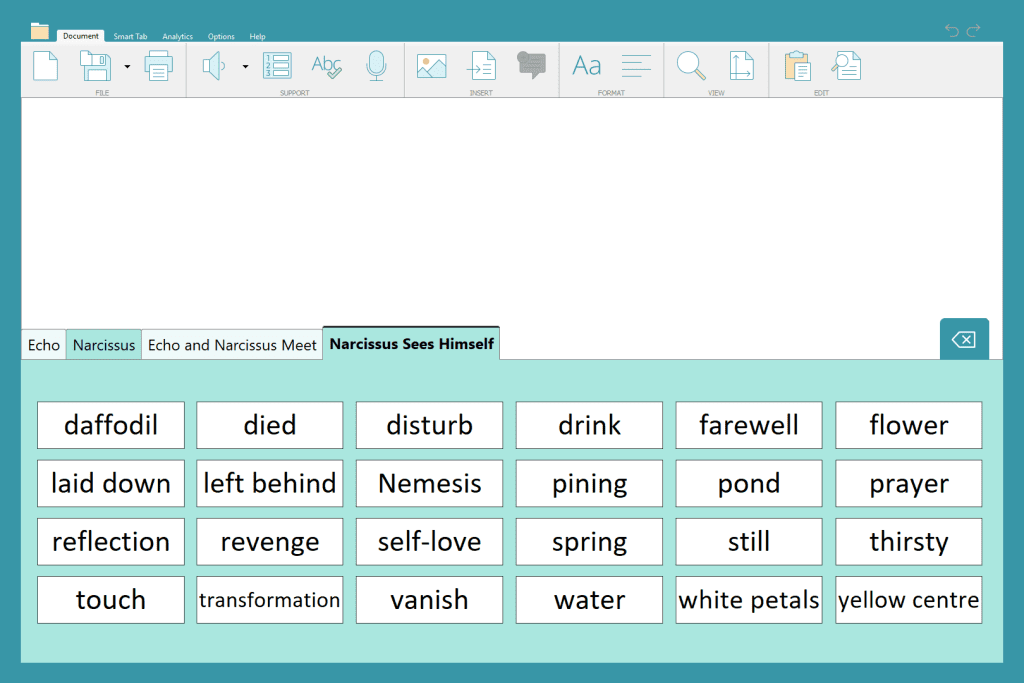Viewport: 1024px width, 683px height.
Task: Insert the word spring
Action: 589,541
